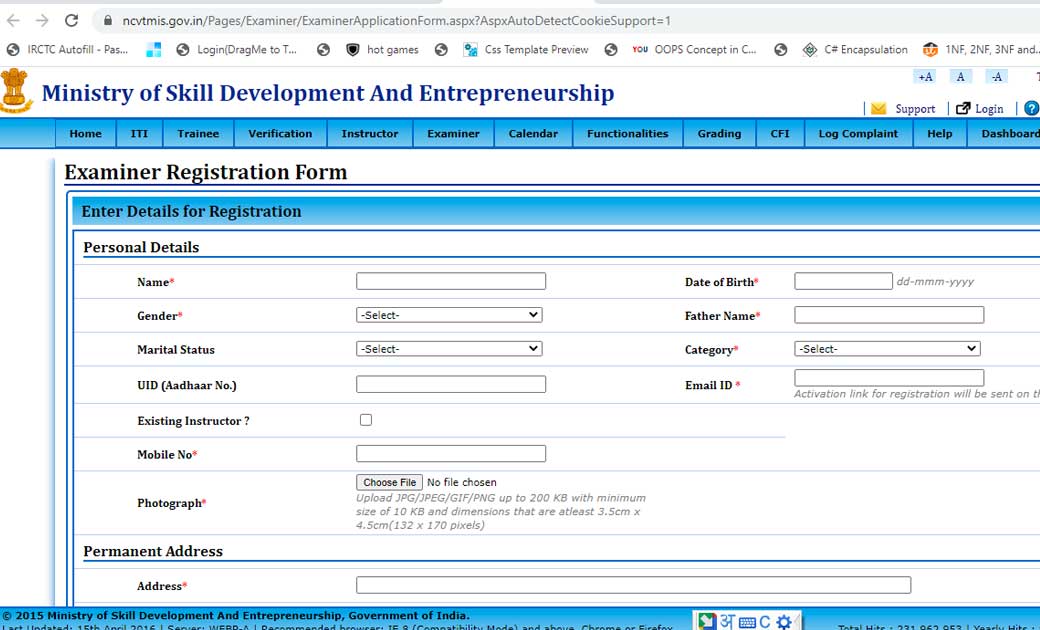Viewport: 1040px width, 630px height.
Task: Open IRCTC Autofill bookmark
Action: click(67, 50)
